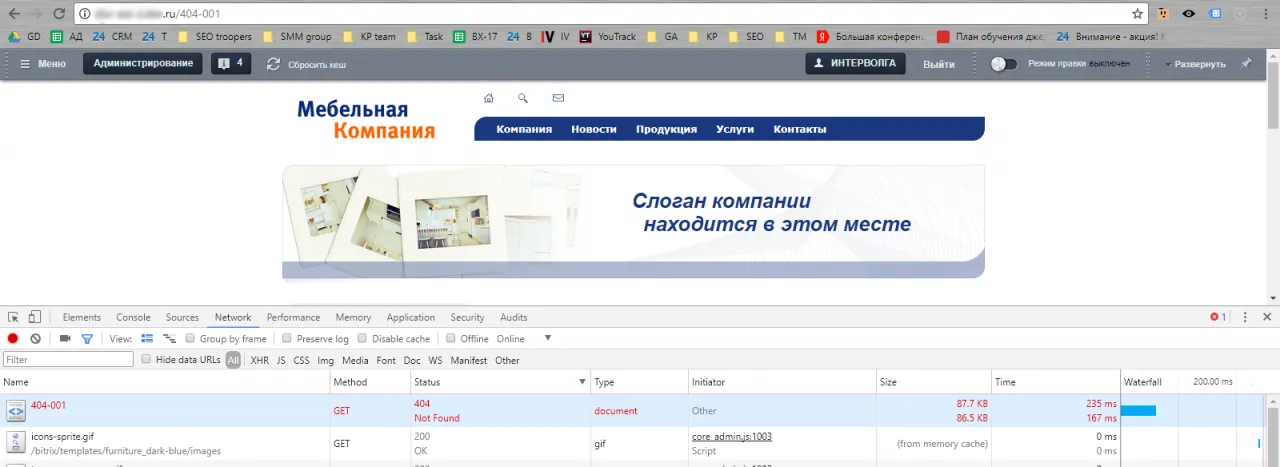Open the Online throttling dropdown
Screen dimensions: 1280x467
point(524,339)
